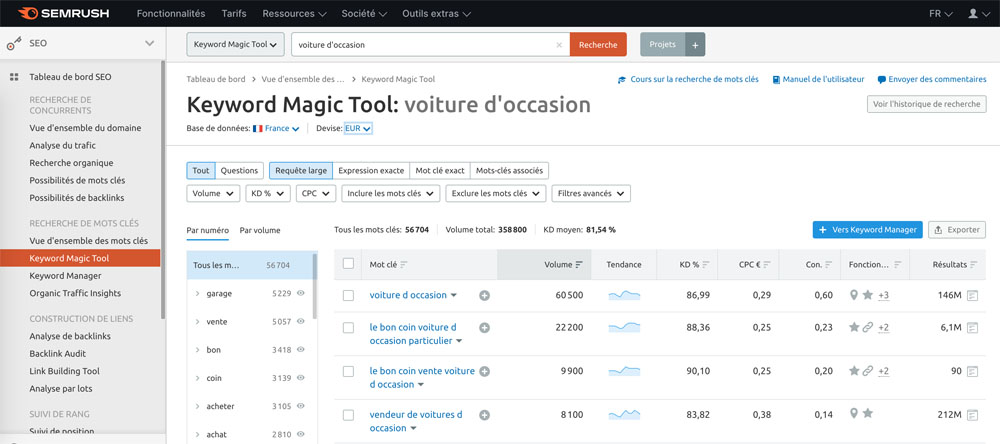Open the FR language selector
The height and width of the screenshot is (444, 1000).
941,13
